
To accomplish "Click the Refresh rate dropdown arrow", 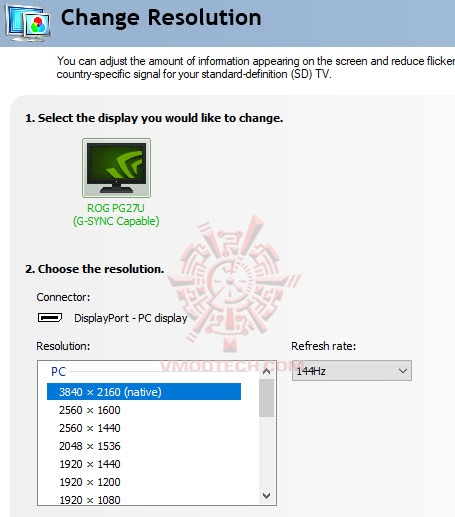I will click(x=403, y=371).
